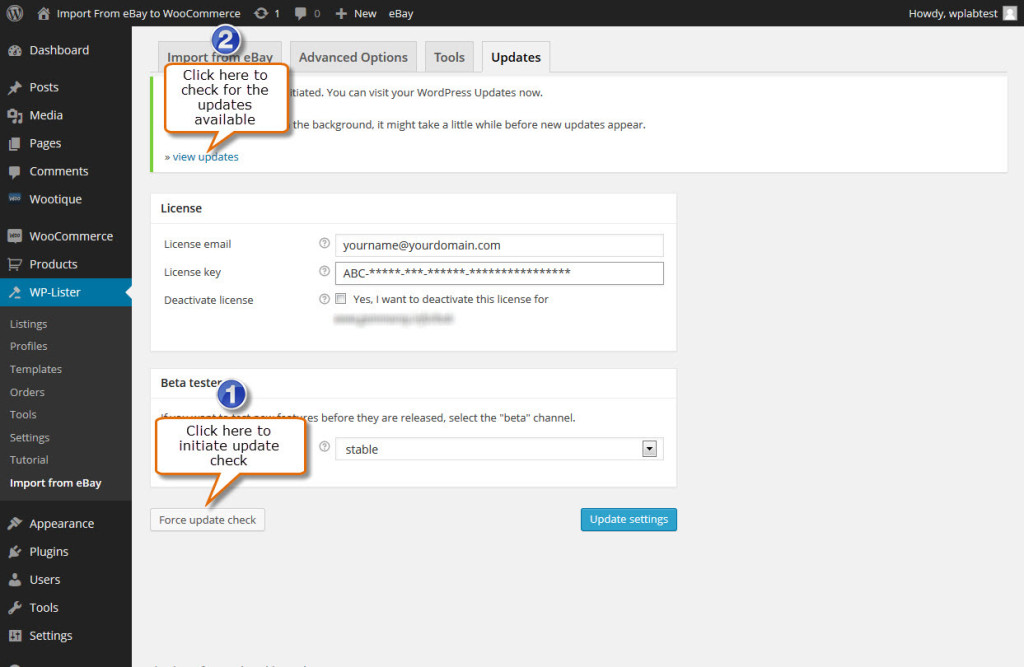Open Tools under WP-Lister submenu

(x=23, y=414)
